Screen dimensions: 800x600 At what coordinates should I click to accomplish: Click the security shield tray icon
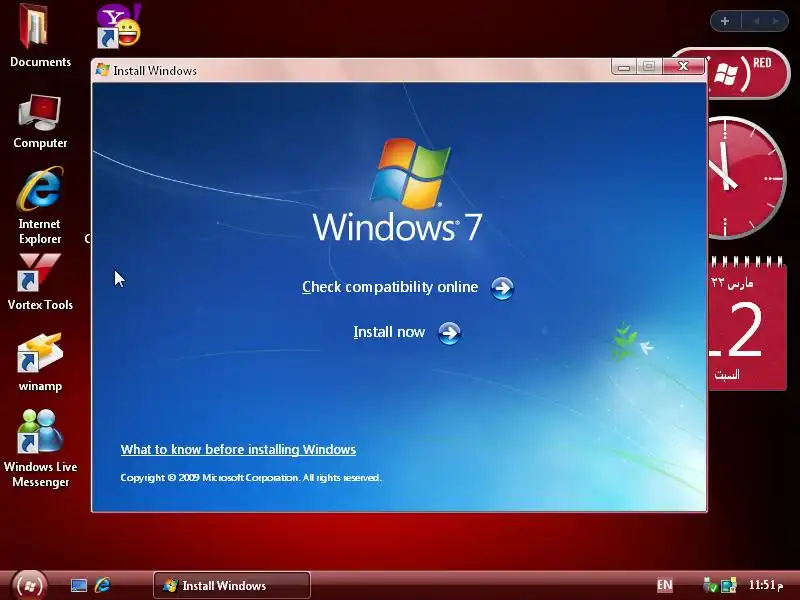coord(710,585)
